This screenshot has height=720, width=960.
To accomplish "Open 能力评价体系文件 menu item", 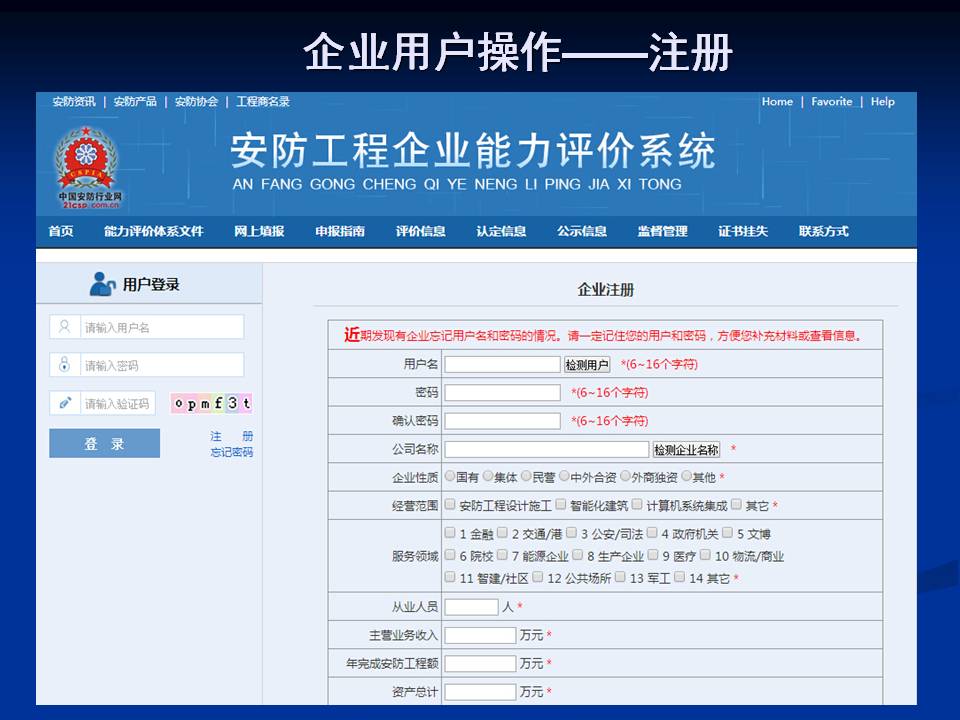I will tap(154, 231).
